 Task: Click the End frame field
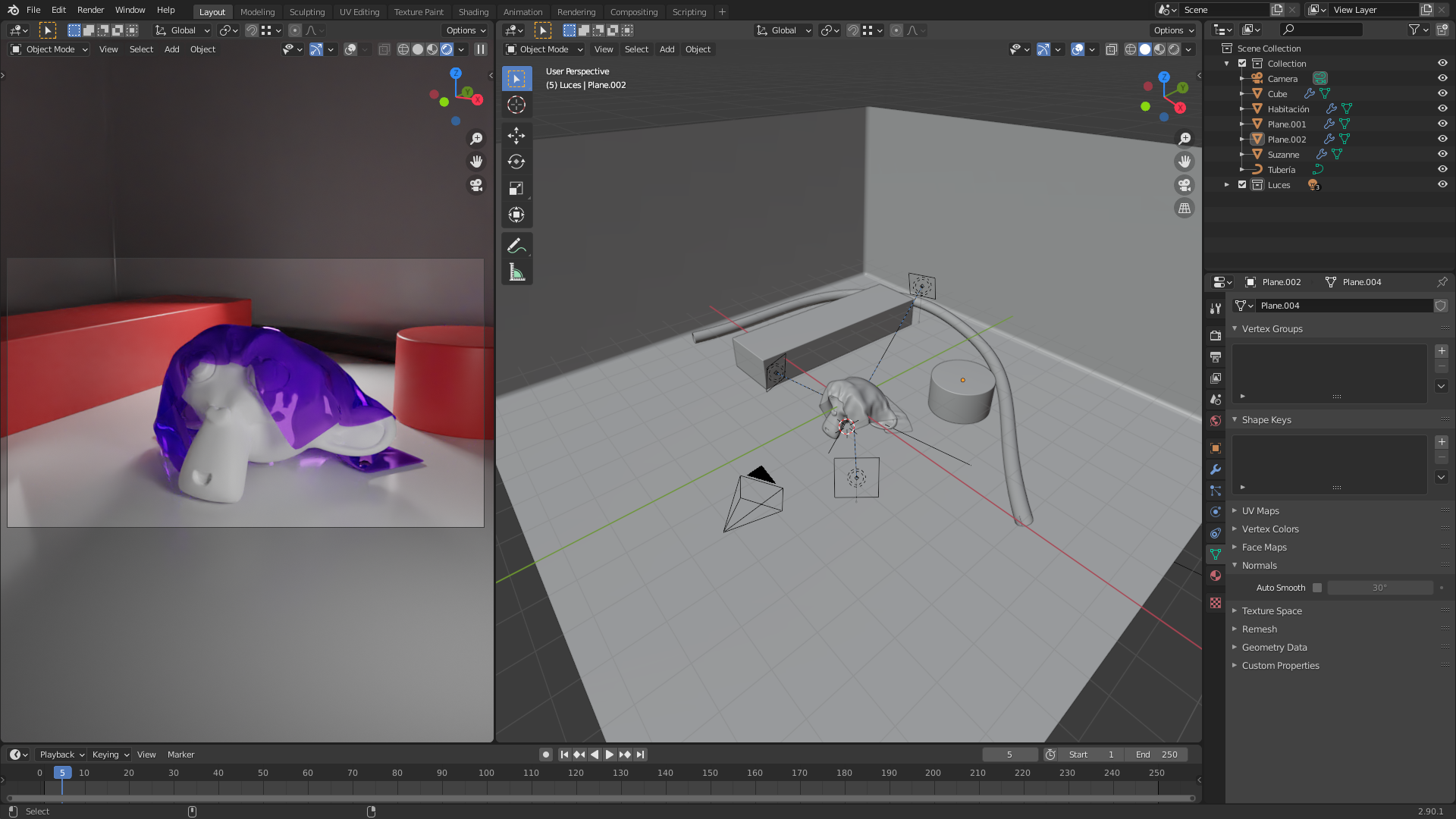click(x=1157, y=755)
